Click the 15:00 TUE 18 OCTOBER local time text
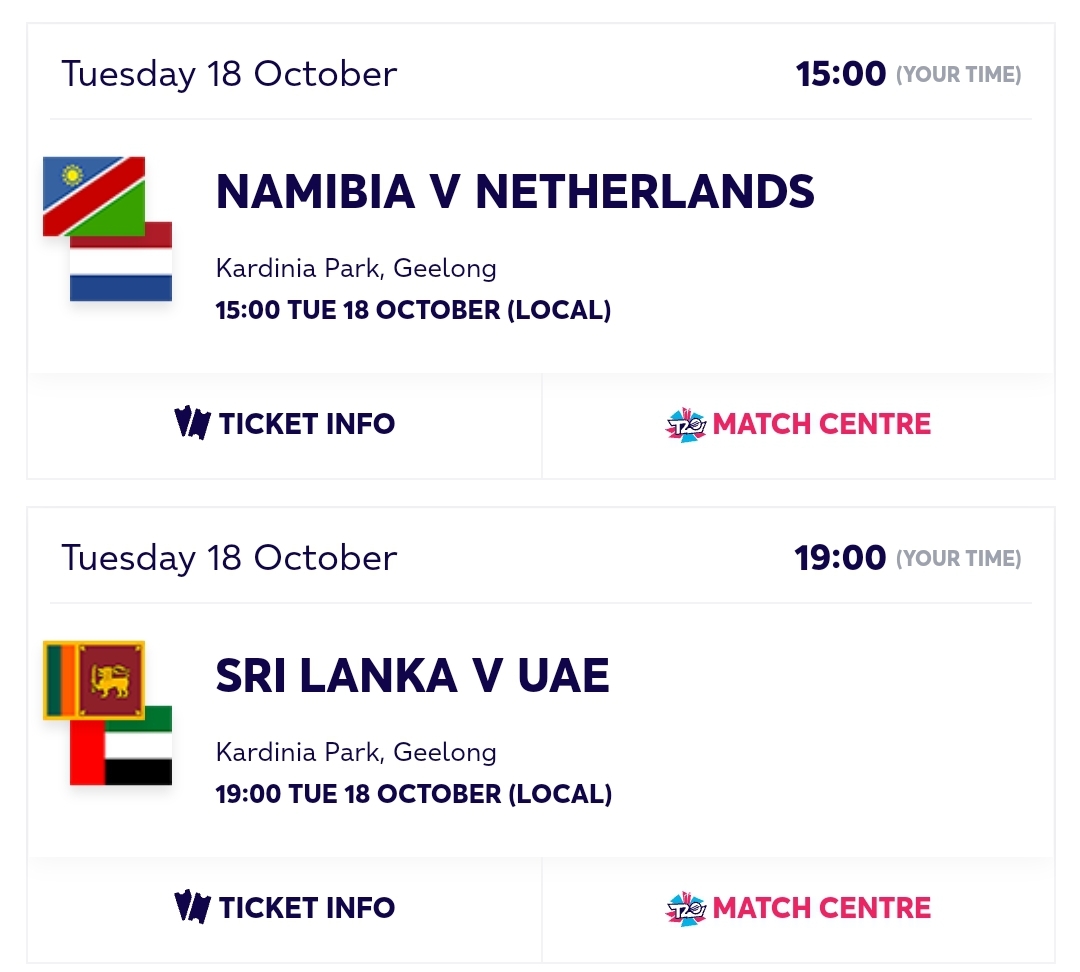Image resolution: width=1080 pixels, height=972 pixels. (413, 310)
